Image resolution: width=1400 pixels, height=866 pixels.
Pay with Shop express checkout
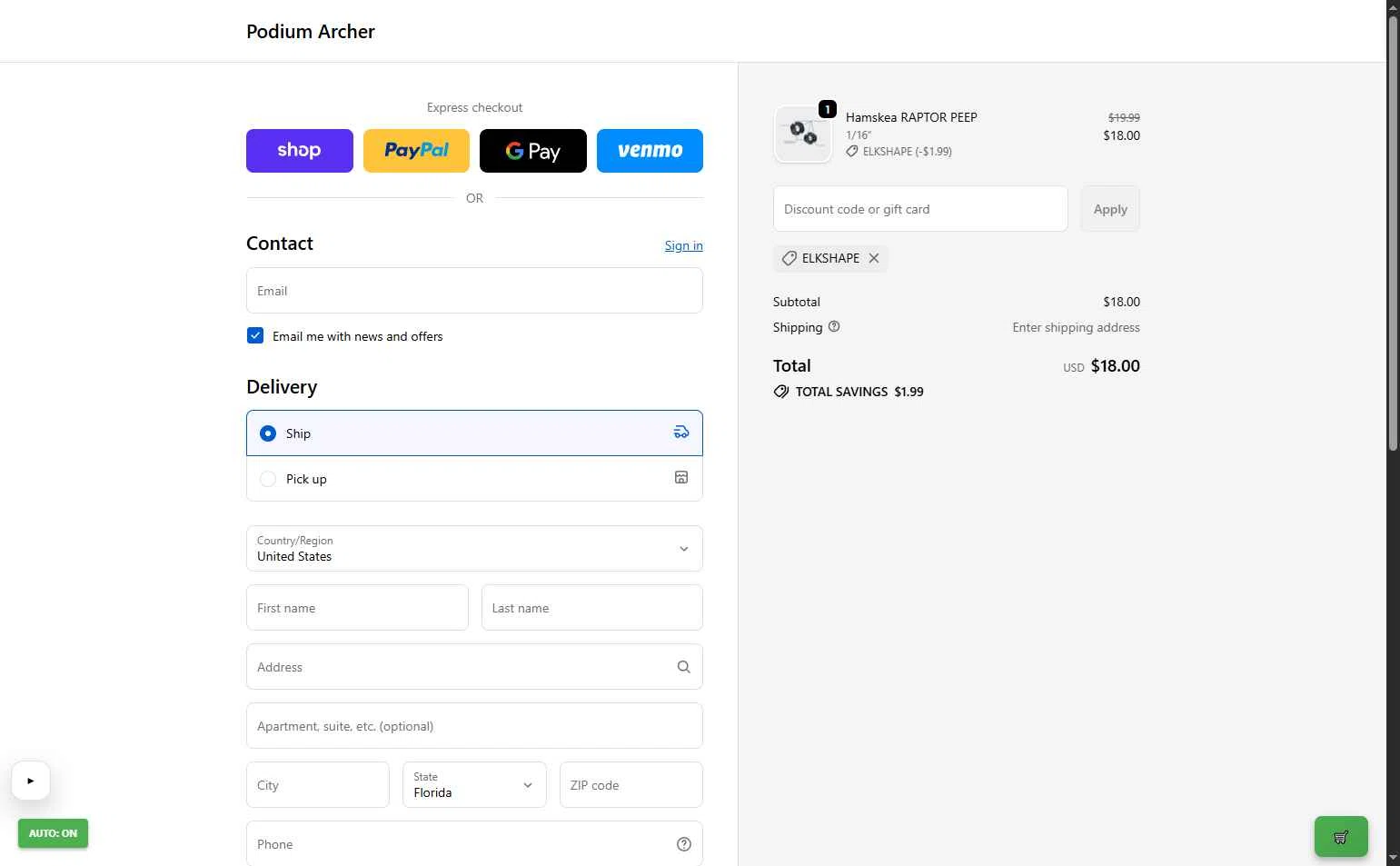pyautogui.click(x=299, y=151)
